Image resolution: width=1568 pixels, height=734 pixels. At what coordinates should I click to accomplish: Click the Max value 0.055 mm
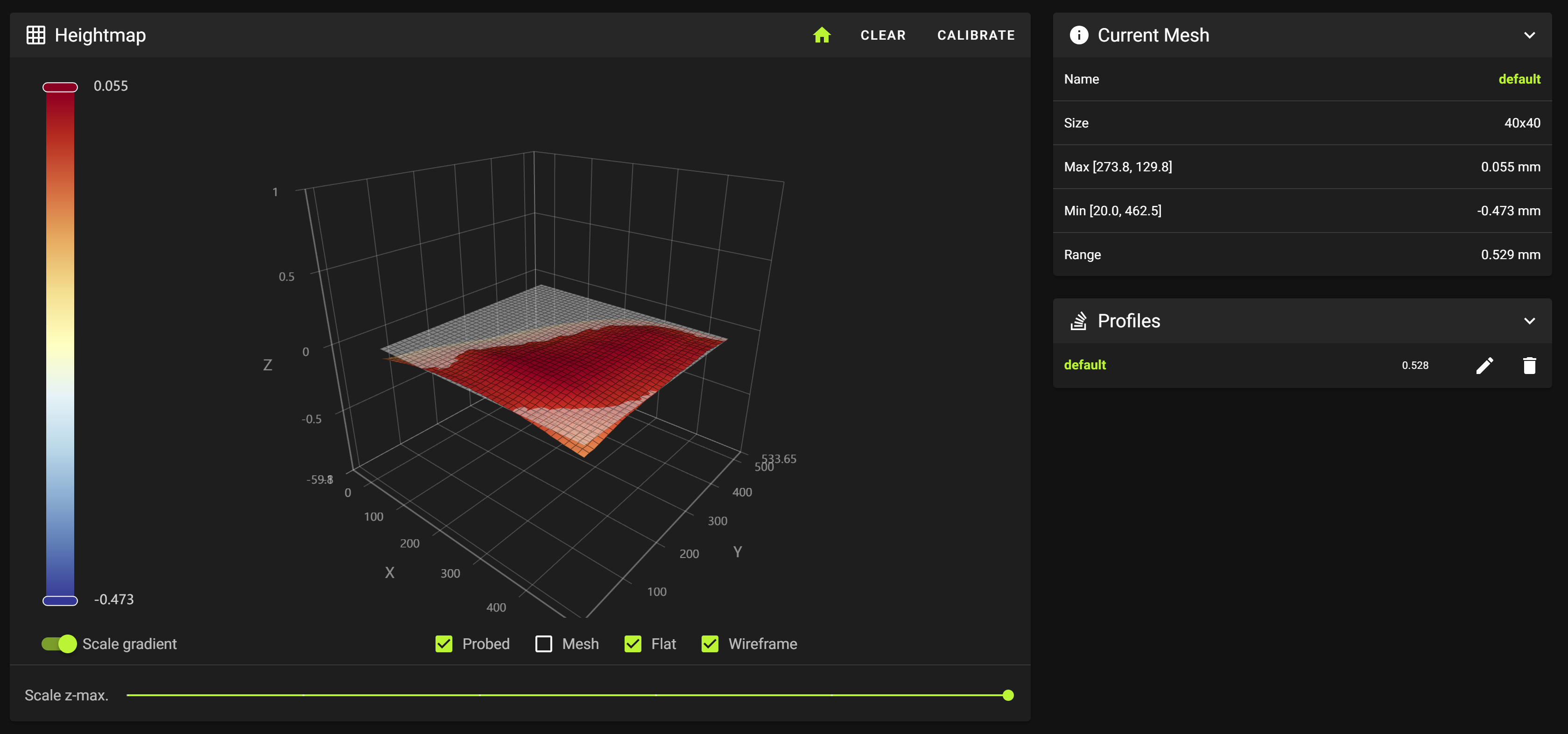pyautogui.click(x=1510, y=167)
